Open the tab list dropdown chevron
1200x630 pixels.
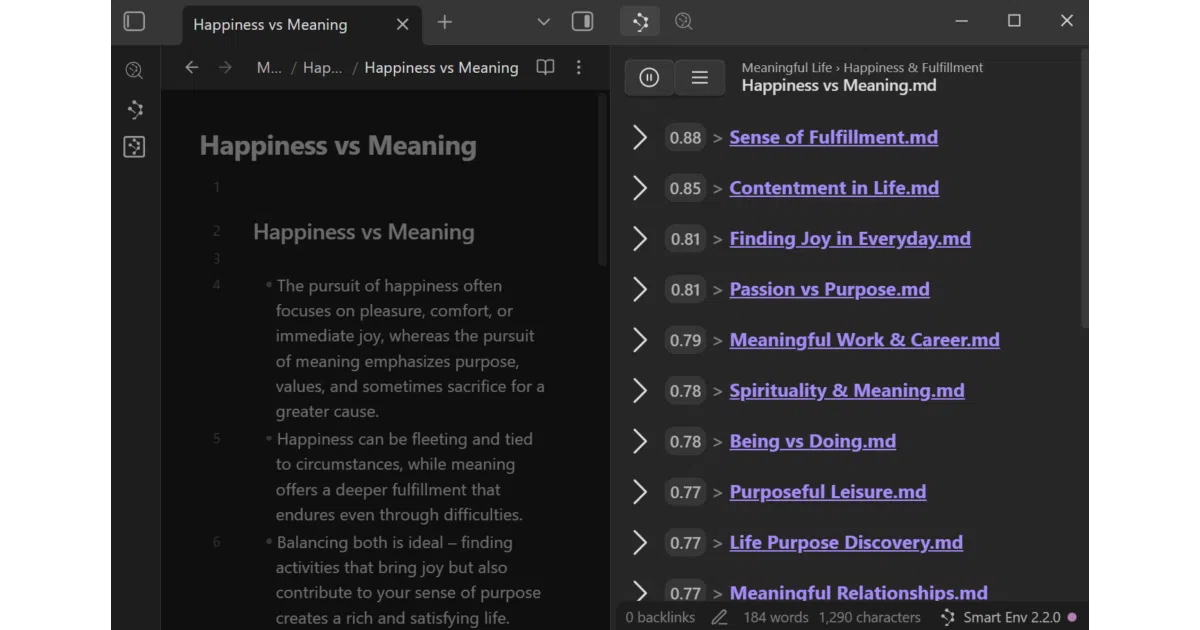pos(544,21)
